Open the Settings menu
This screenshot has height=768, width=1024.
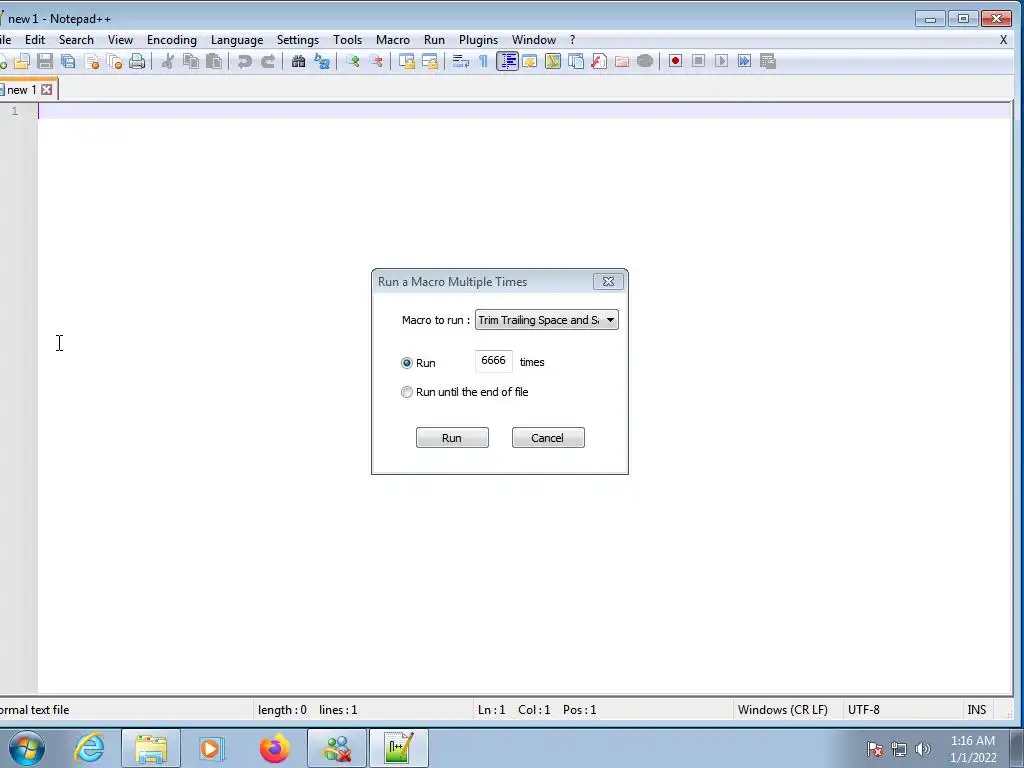pos(298,40)
